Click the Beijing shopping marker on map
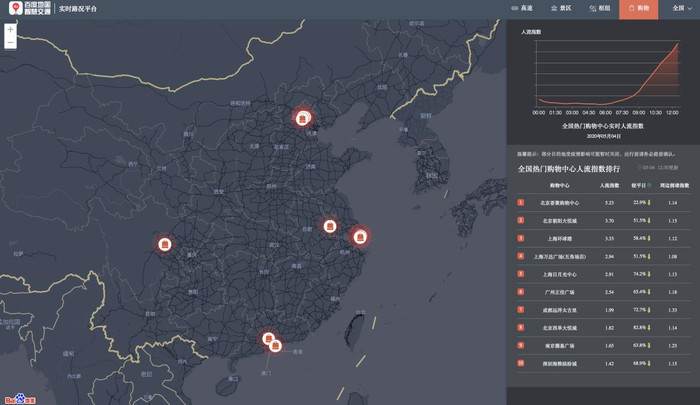Screen dimensions: 700x405 [x=302, y=118]
